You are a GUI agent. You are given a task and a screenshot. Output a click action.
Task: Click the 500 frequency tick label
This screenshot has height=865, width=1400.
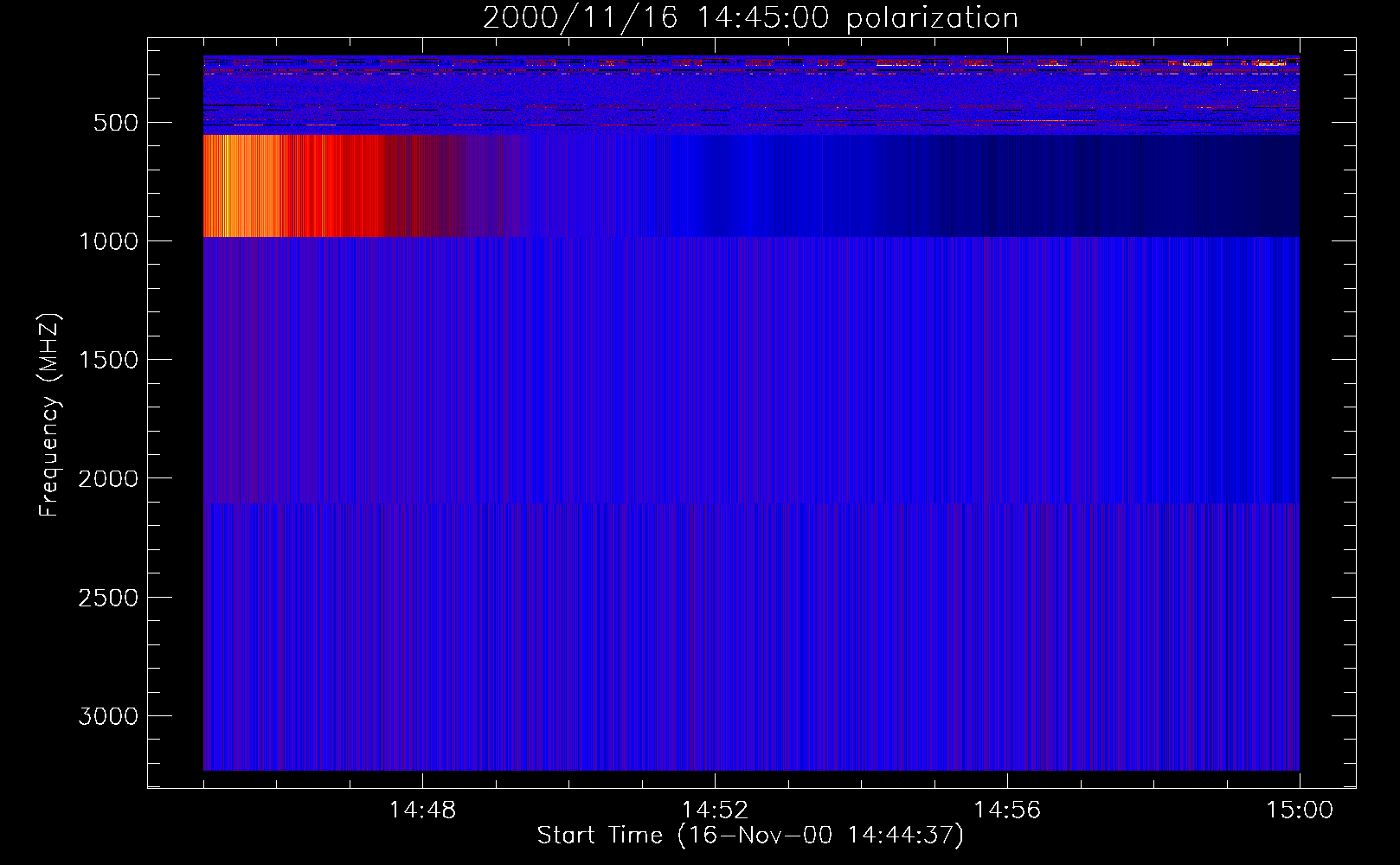tap(116, 123)
